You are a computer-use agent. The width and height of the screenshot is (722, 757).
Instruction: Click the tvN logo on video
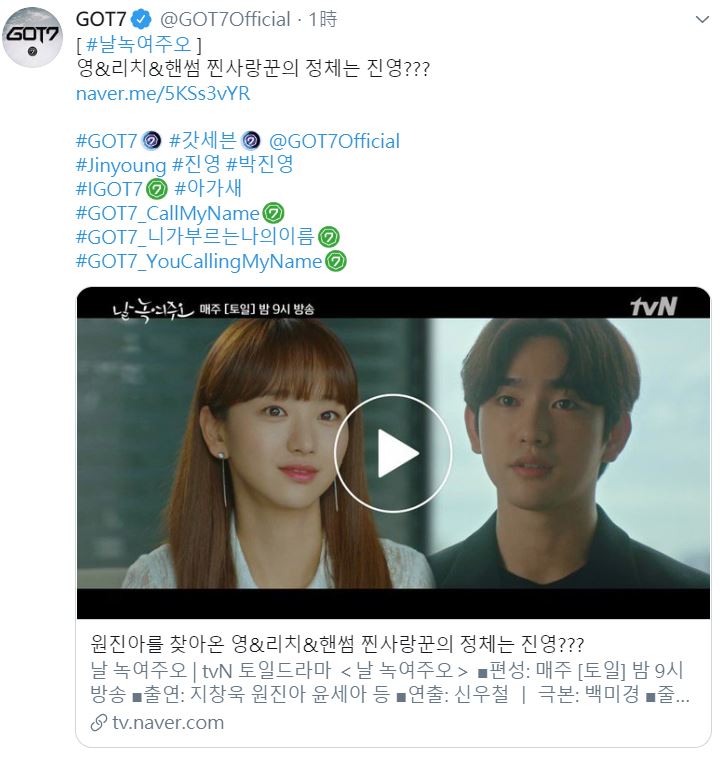pos(653,307)
